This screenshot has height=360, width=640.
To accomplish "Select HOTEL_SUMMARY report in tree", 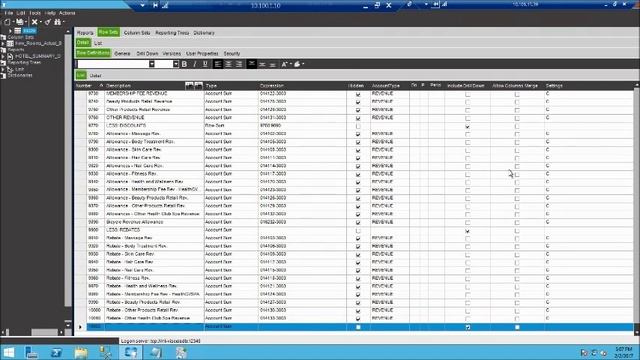I will [x=38, y=56].
